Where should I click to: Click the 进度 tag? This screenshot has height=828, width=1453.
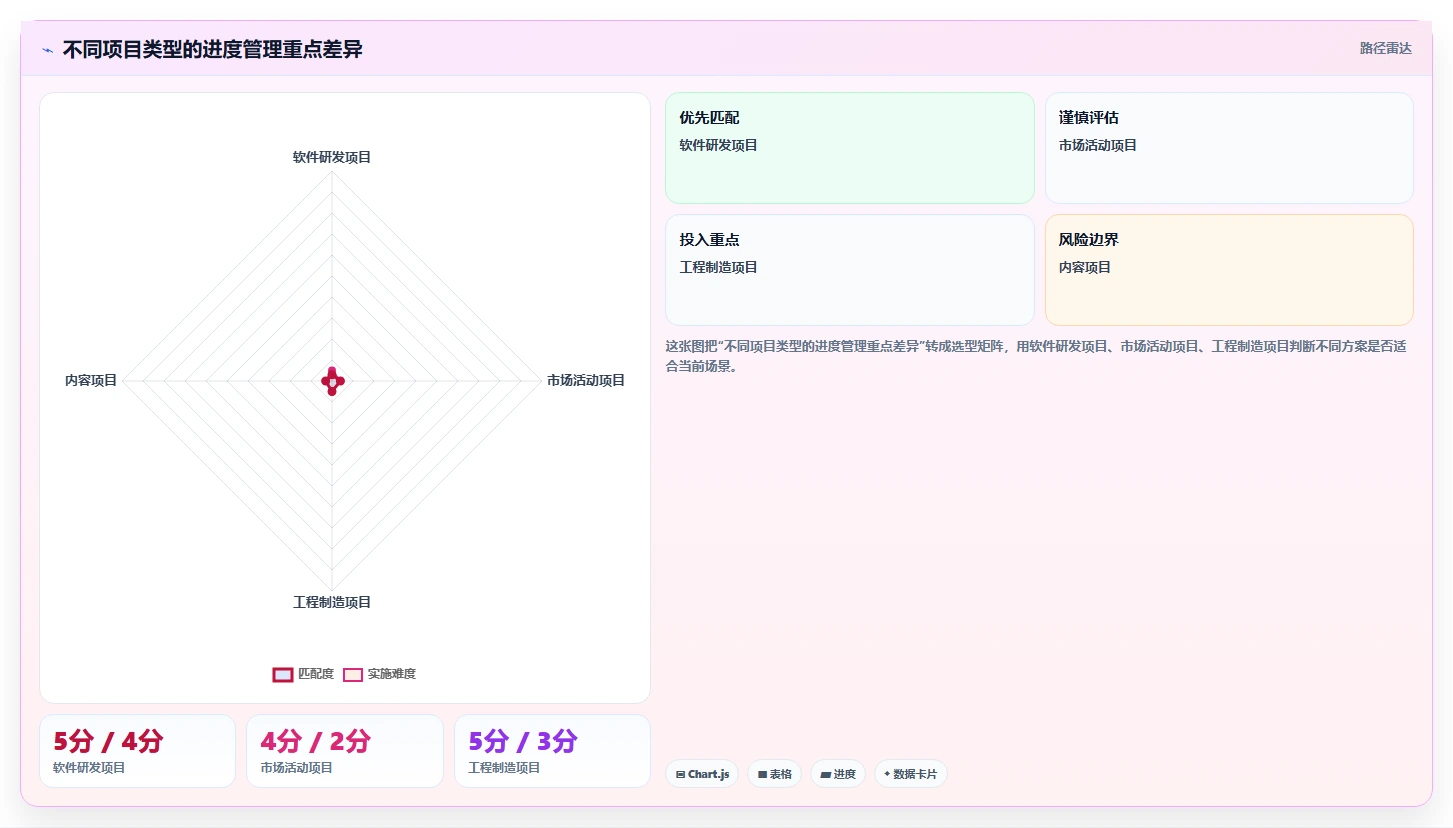(838, 774)
